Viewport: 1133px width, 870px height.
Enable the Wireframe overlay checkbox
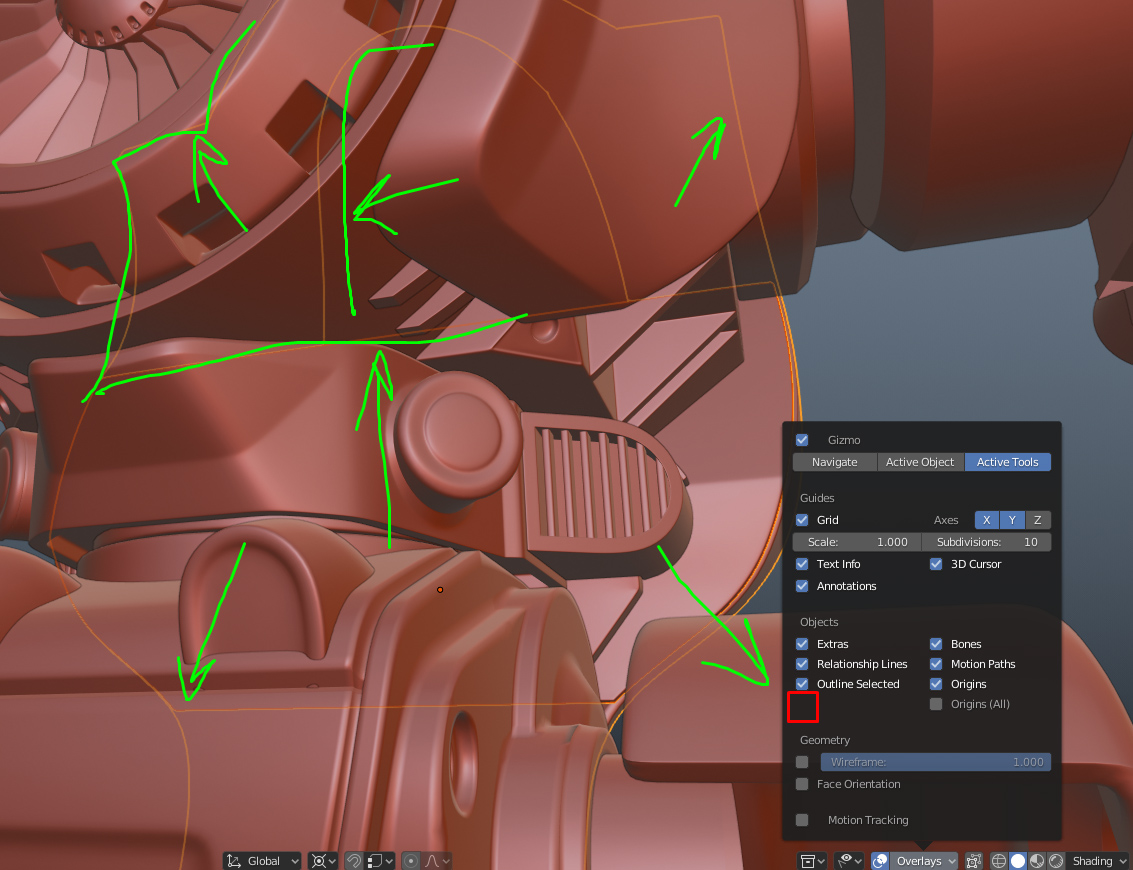pos(802,762)
